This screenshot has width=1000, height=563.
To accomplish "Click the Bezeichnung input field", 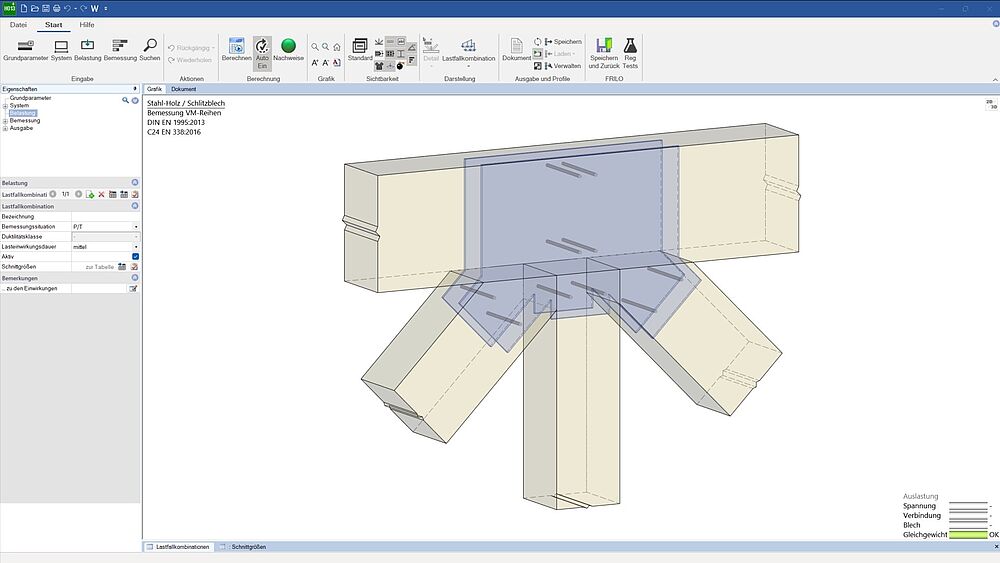I will point(105,216).
